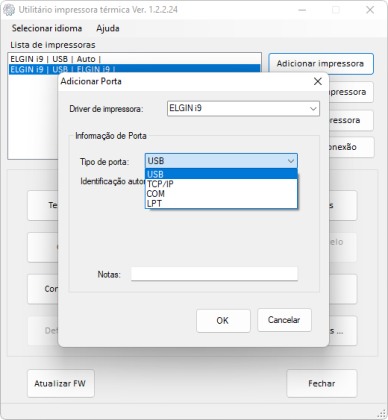
Task: Click the resize grip at window corner
Action: pos(383,414)
